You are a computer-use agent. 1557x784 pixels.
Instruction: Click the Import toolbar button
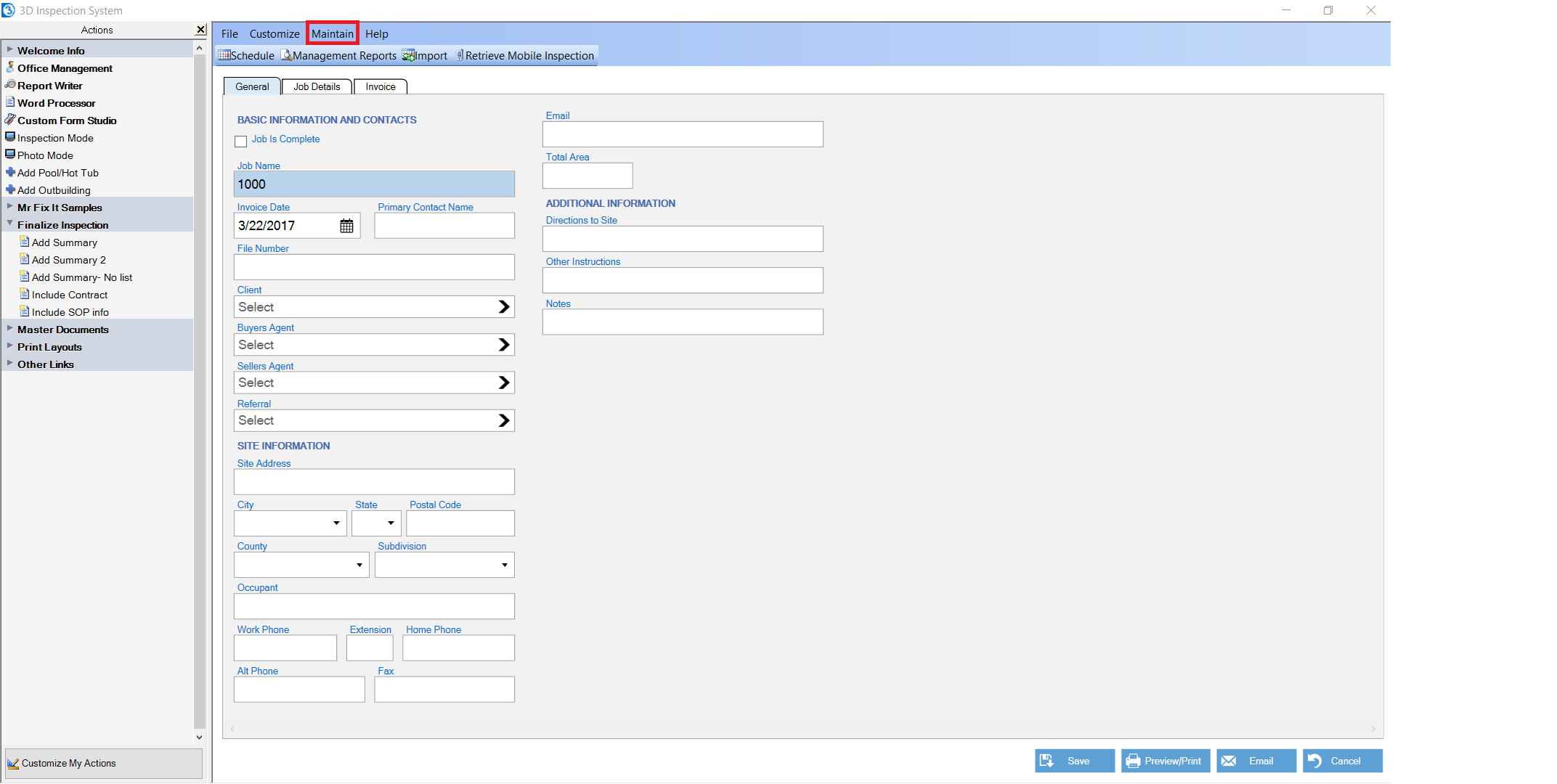tap(425, 56)
